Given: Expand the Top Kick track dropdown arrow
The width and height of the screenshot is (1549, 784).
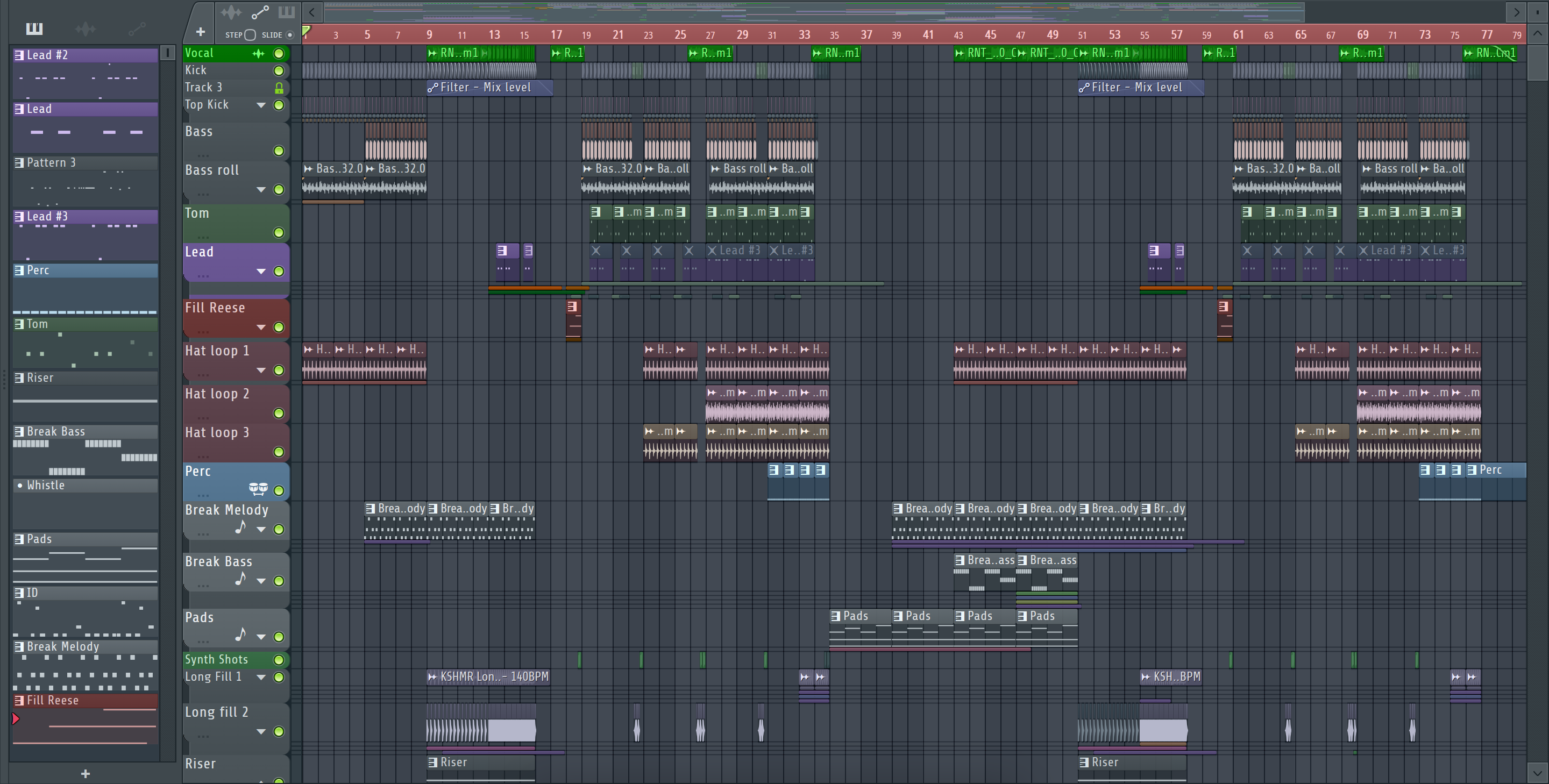Looking at the screenshot, I should point(261,105).
